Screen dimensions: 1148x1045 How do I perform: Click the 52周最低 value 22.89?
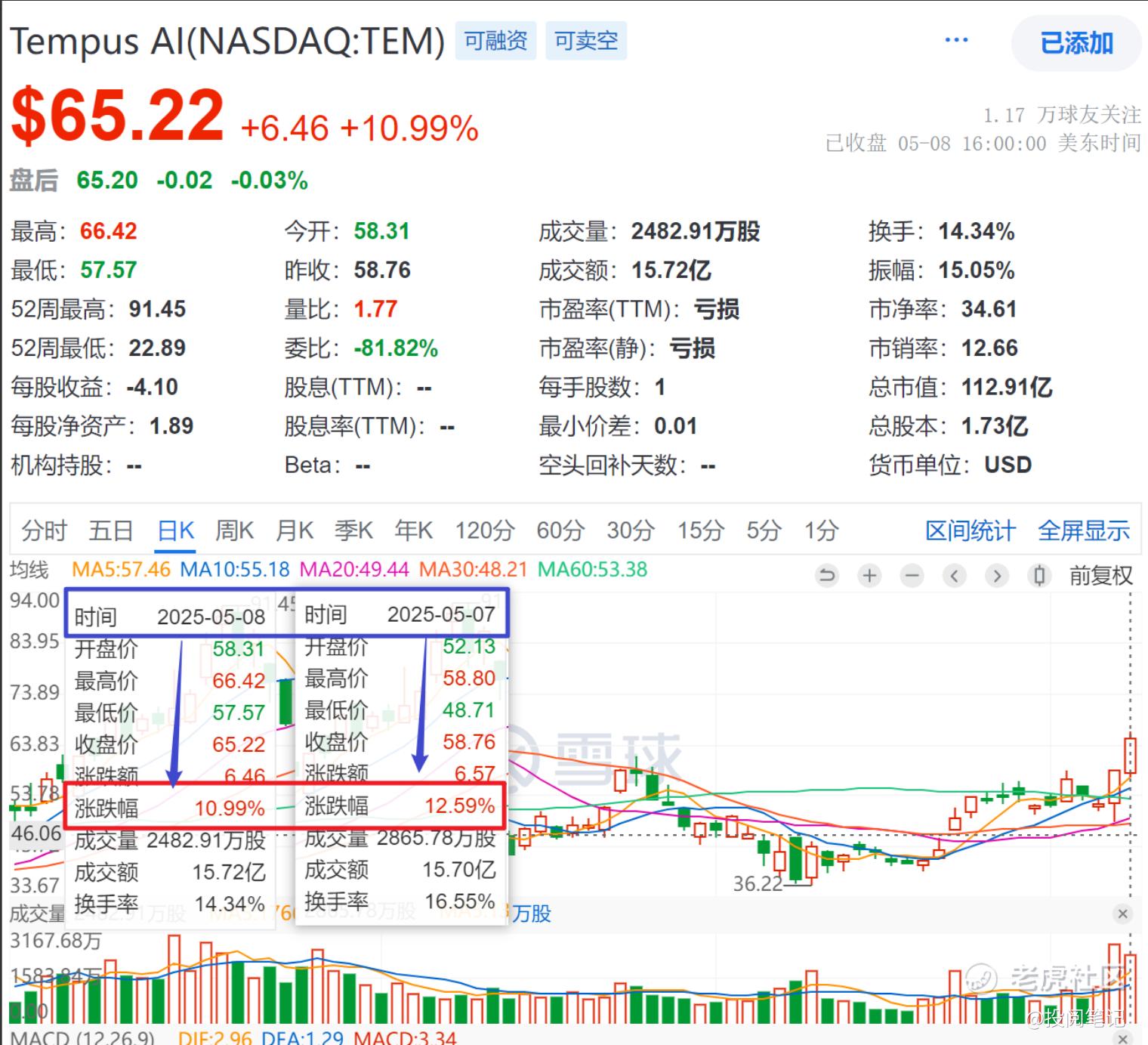tap(157, 348)
